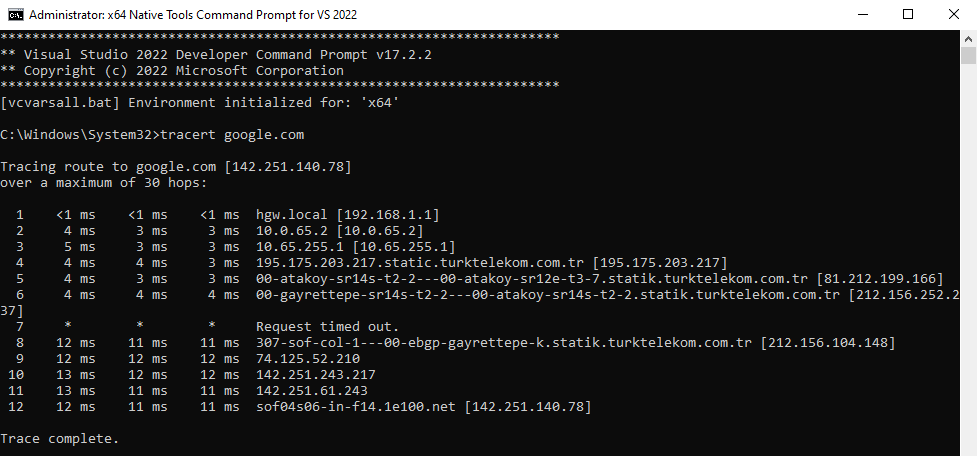Image resolution: width=977 pixels, height=456 pixels.
Task: Click the empty scrollbar track below the thumb
Action: click(968, 262)
